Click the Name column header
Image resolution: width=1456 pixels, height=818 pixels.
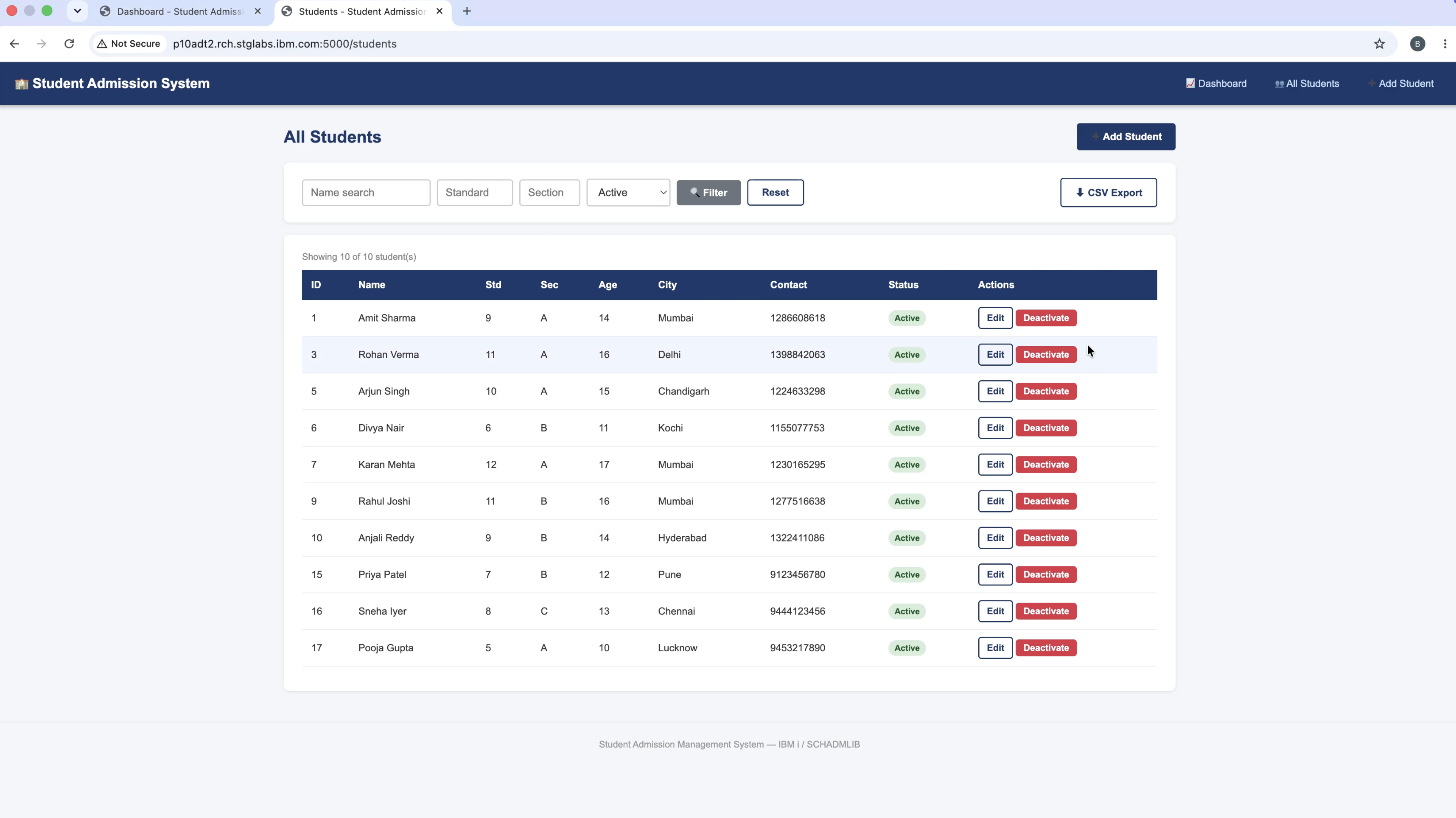pyautogui.click(x=371, y=285)
